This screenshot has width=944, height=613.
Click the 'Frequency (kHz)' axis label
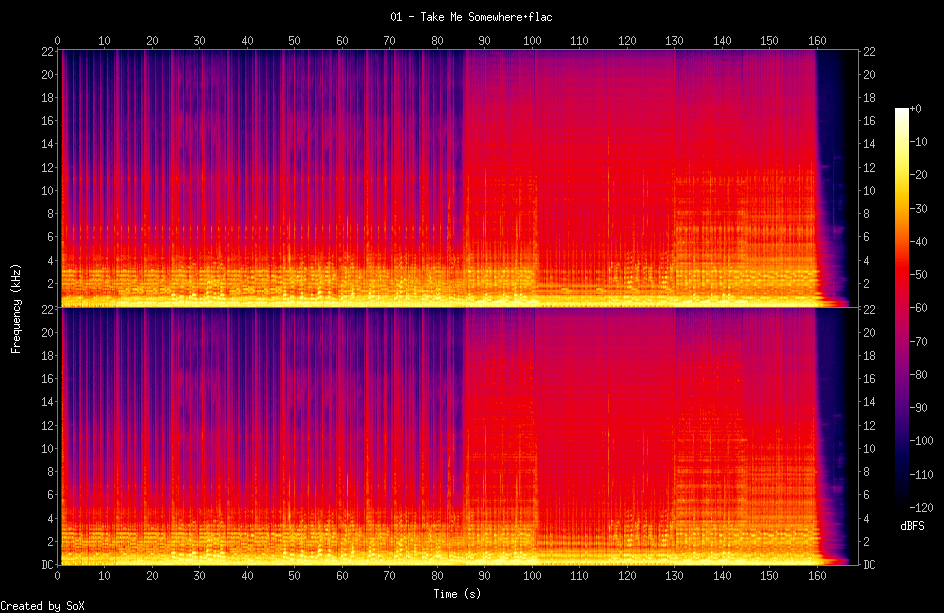16,307
